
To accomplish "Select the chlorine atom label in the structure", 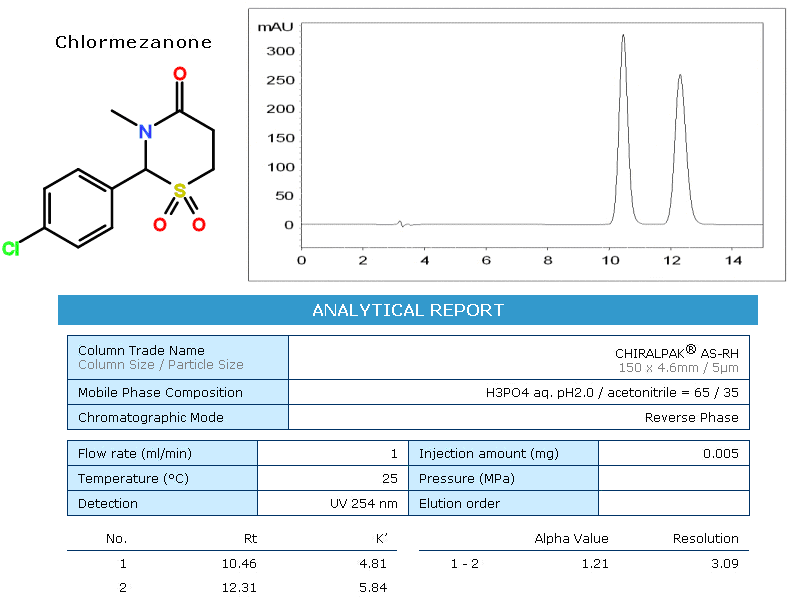I will click(x=11, y=249).
